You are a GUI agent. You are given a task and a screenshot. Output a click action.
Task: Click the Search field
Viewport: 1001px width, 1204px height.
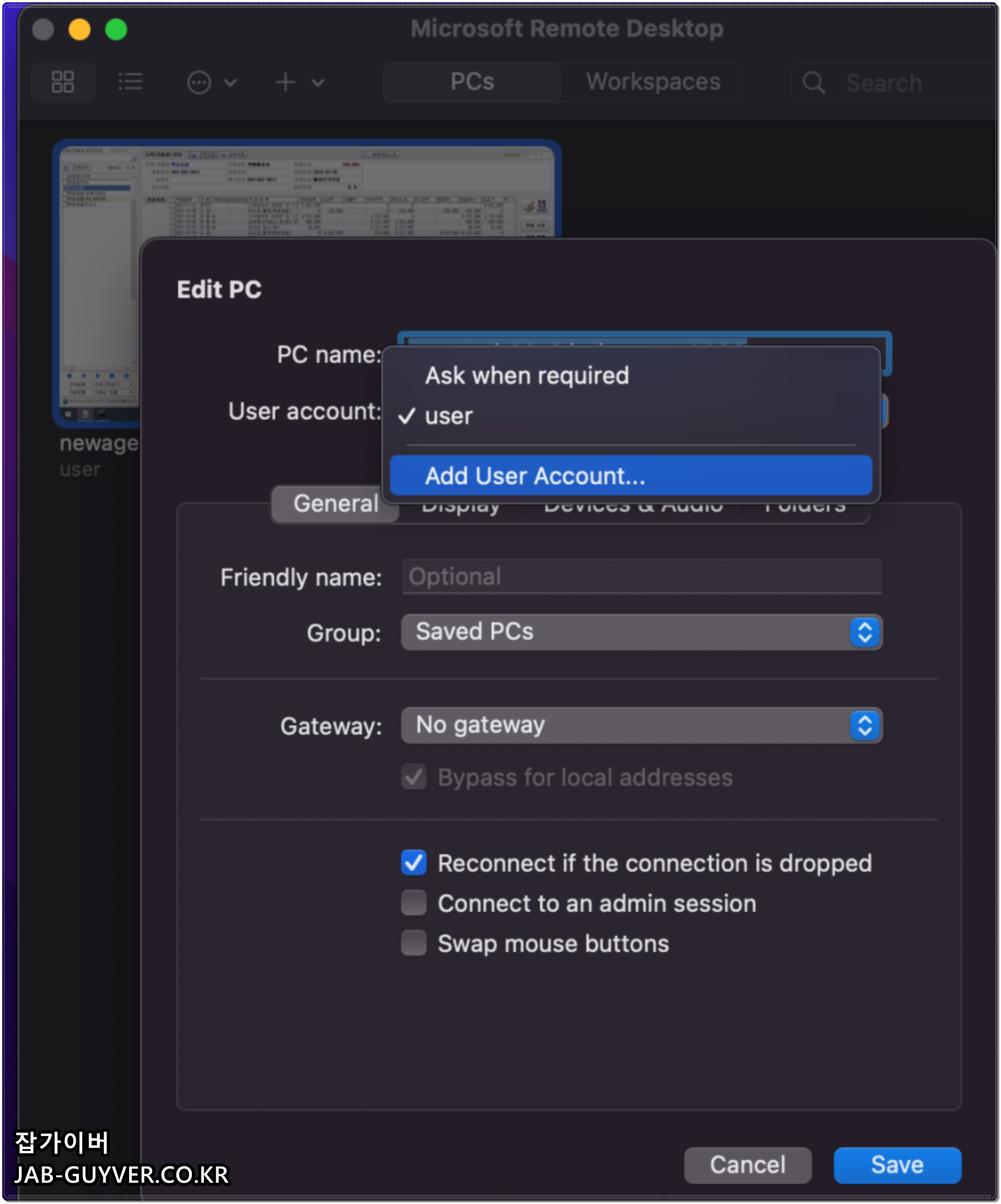point(895,83)
